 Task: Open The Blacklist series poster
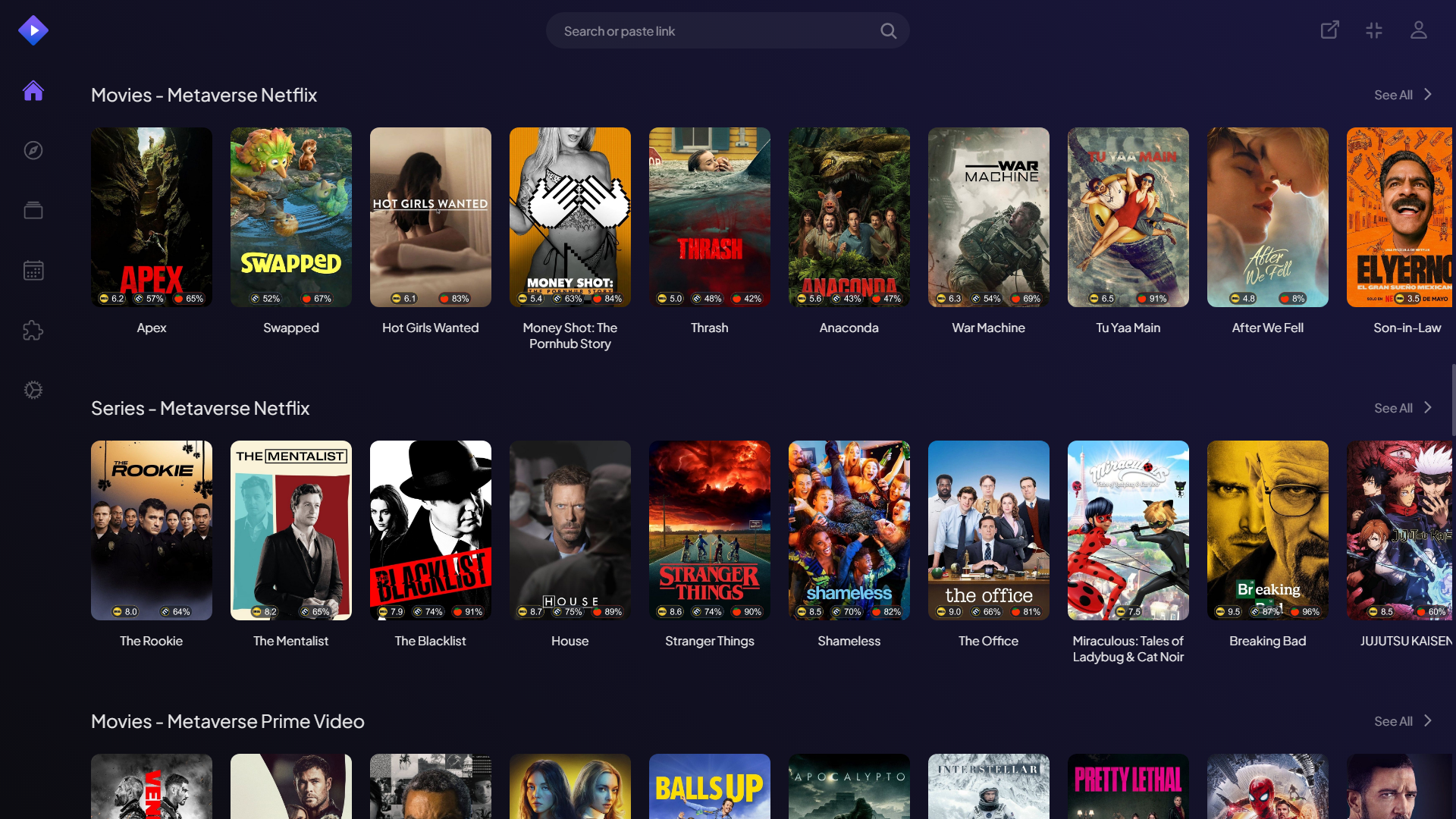click(431, 530)
